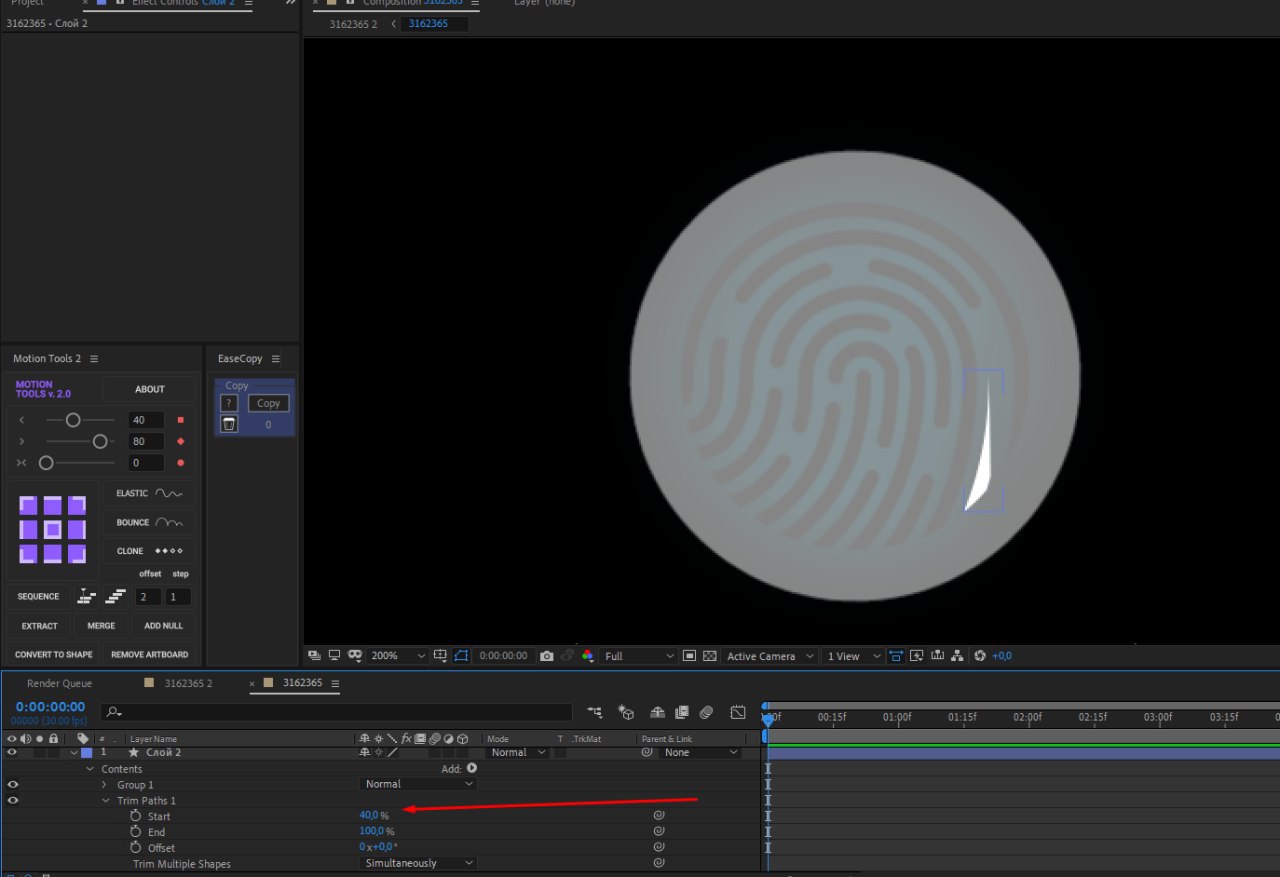The width and height of the screenshot is (1280, 877).
Task: Toggle the Trim Paths 1 eye
Action: click(12, 800)
